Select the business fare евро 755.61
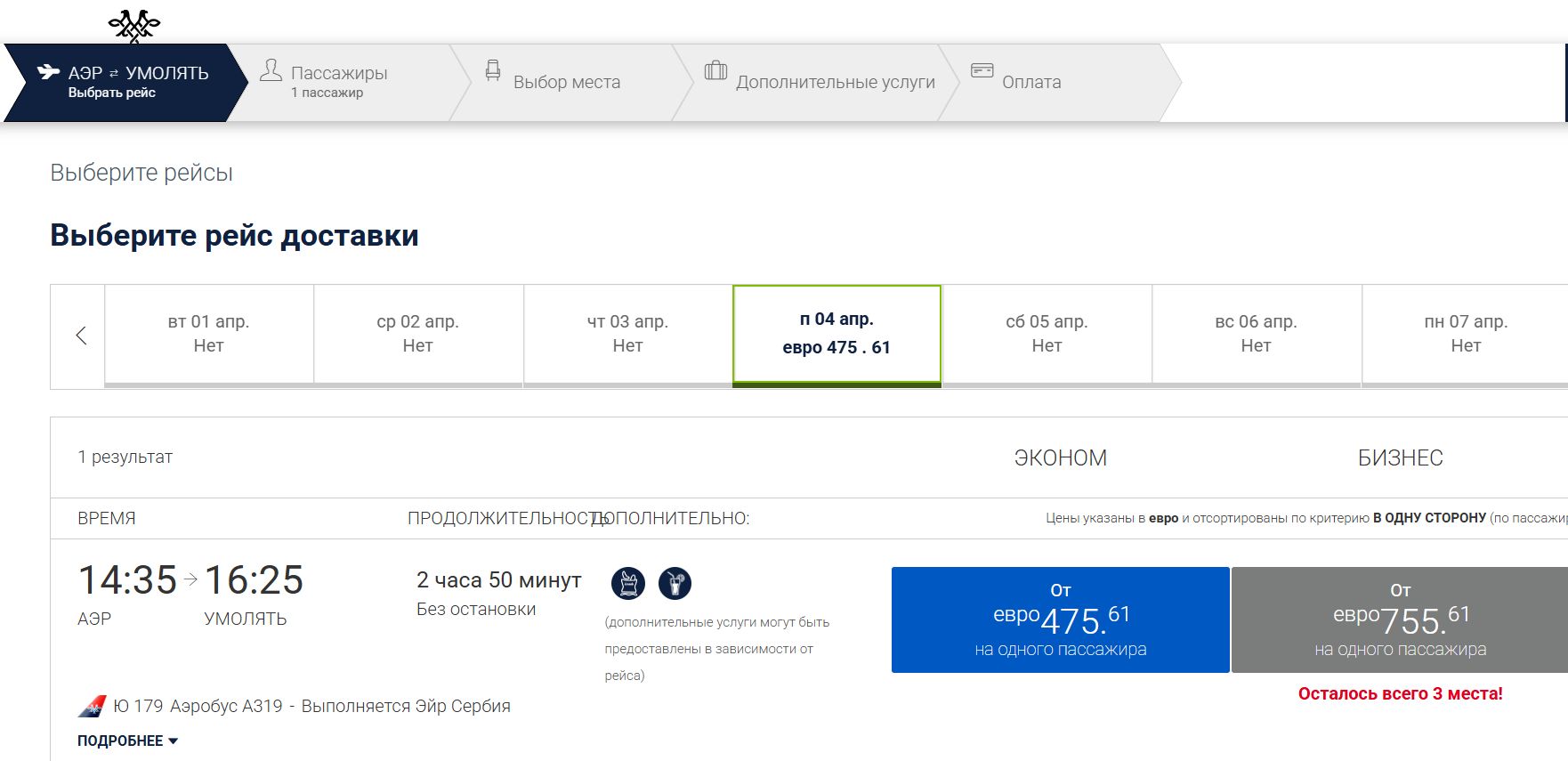The image size is (1568, 761). tap(1399, 620)
